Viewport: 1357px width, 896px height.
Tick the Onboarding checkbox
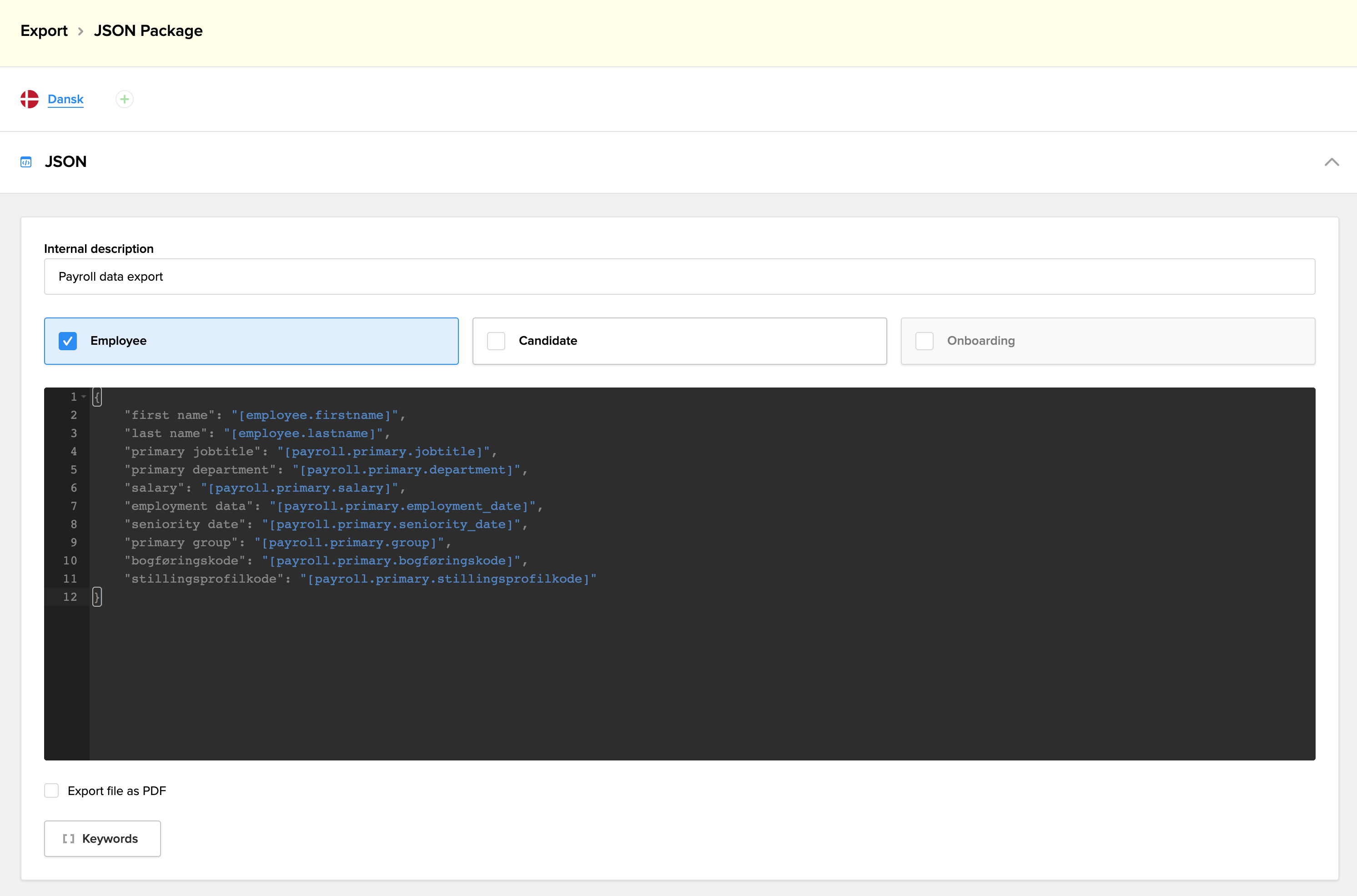[x=924, y=341]
